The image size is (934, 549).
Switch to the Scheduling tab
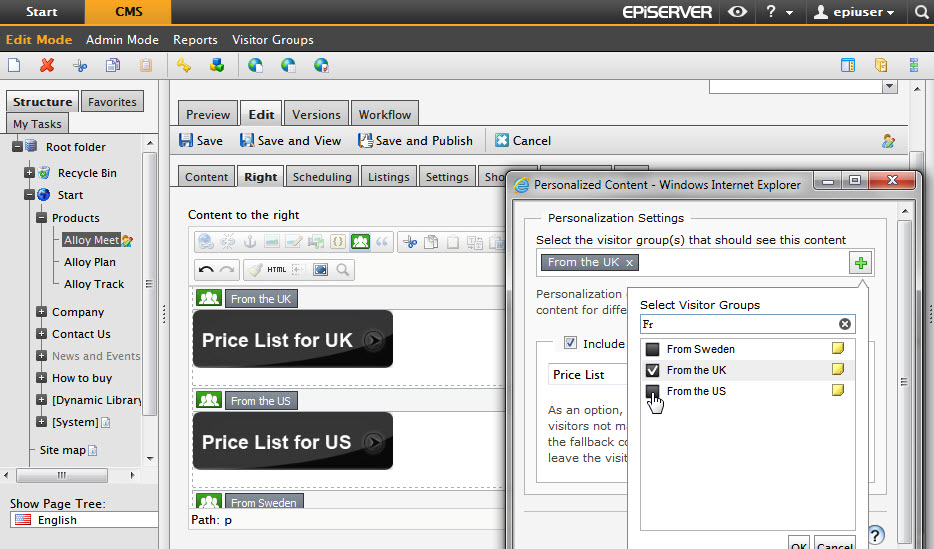tap(321, 177)
